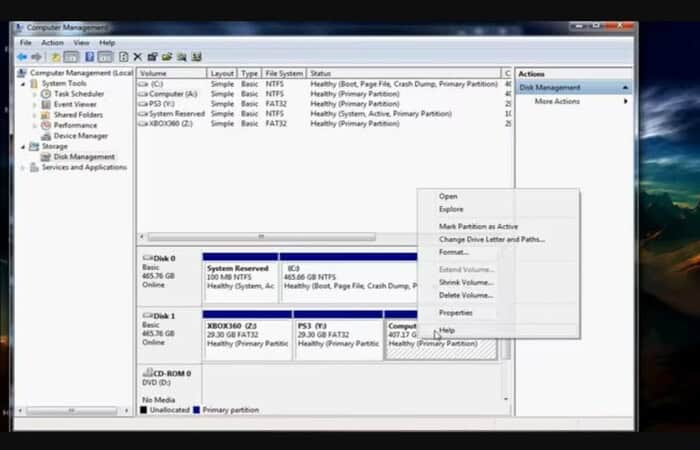This screenshot has width=700, height=450.
Task: Sort by the Status column header
Action: coord(404,73)
